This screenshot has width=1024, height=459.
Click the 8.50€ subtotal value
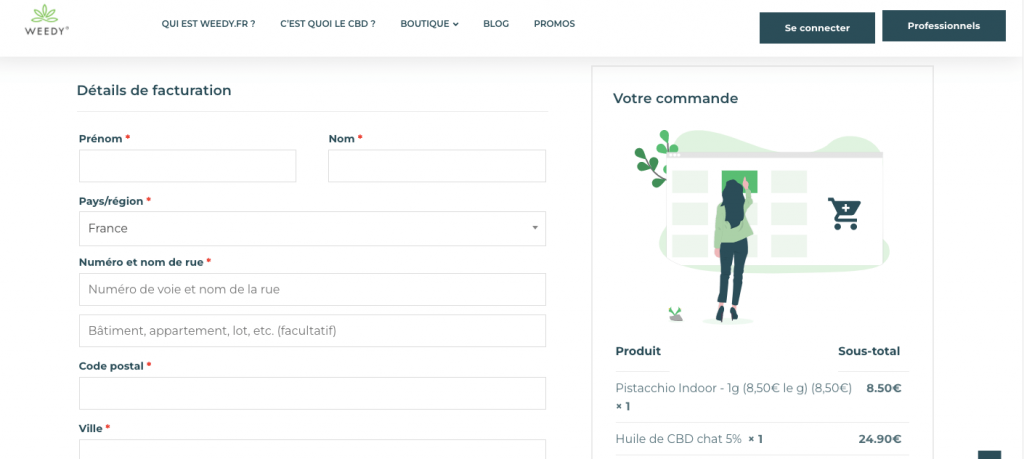click(x=884, y=388)
